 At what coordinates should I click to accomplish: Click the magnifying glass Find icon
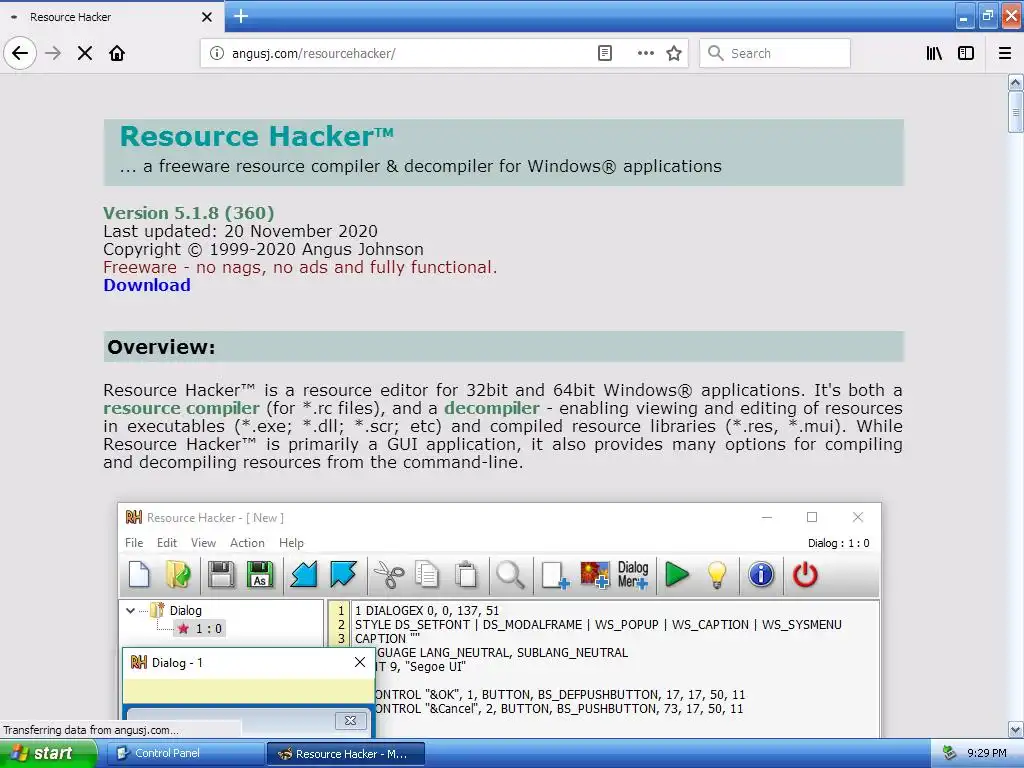[x=510, y=575]
